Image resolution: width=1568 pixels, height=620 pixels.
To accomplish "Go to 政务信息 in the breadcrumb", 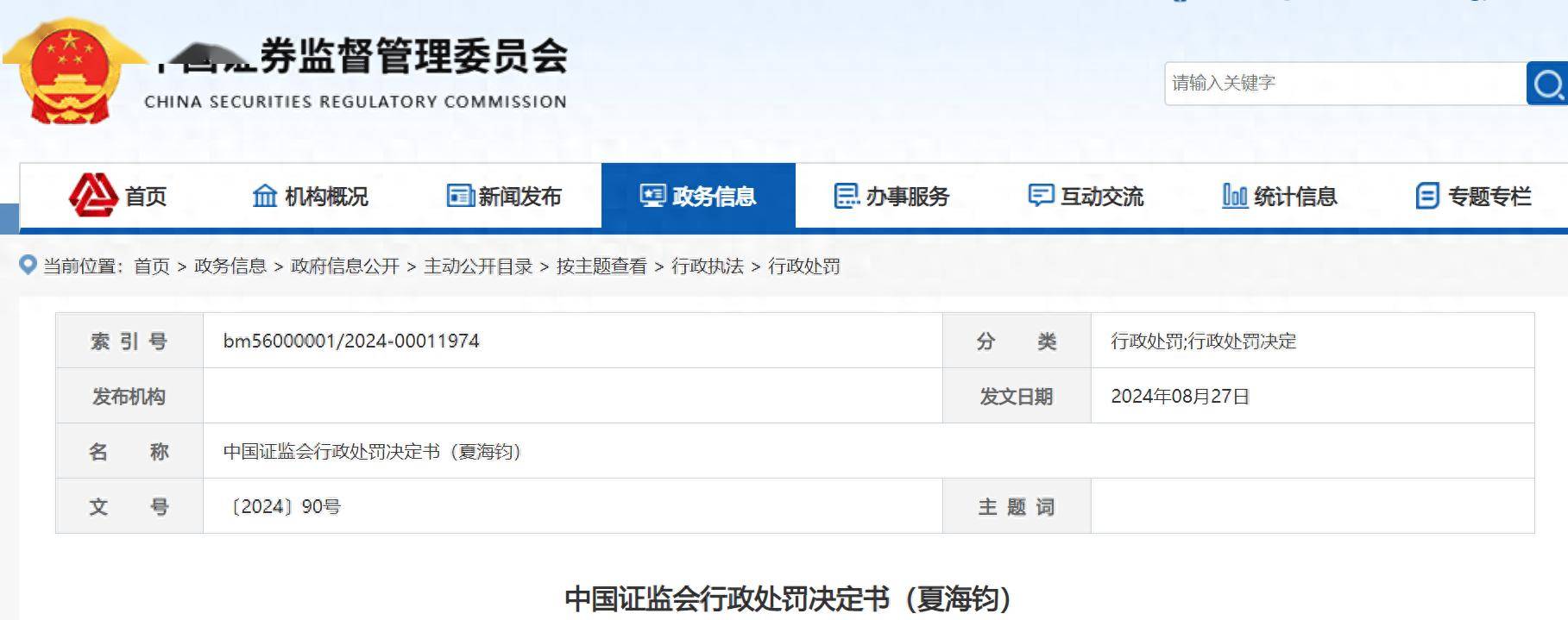I will 230,266.
